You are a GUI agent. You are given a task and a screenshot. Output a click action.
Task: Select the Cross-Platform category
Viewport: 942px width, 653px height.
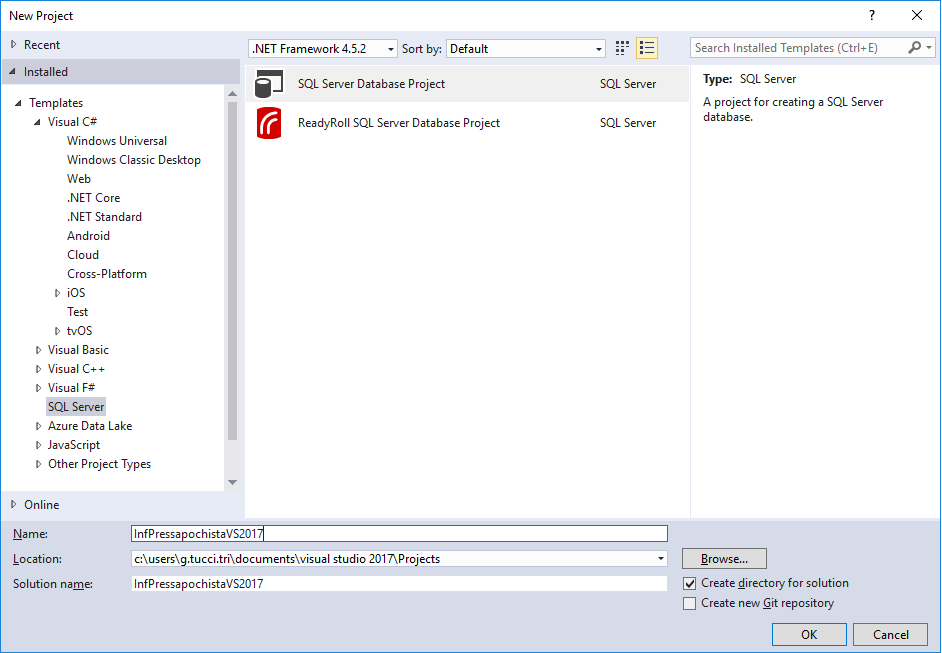(107, 274)
